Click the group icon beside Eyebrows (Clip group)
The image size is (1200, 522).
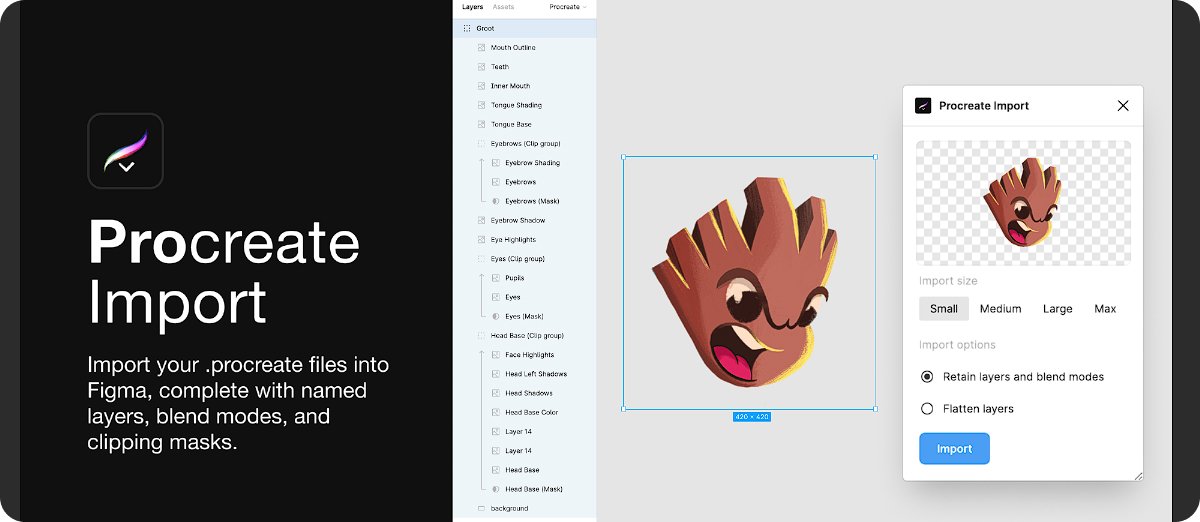(x=481, y=144)
